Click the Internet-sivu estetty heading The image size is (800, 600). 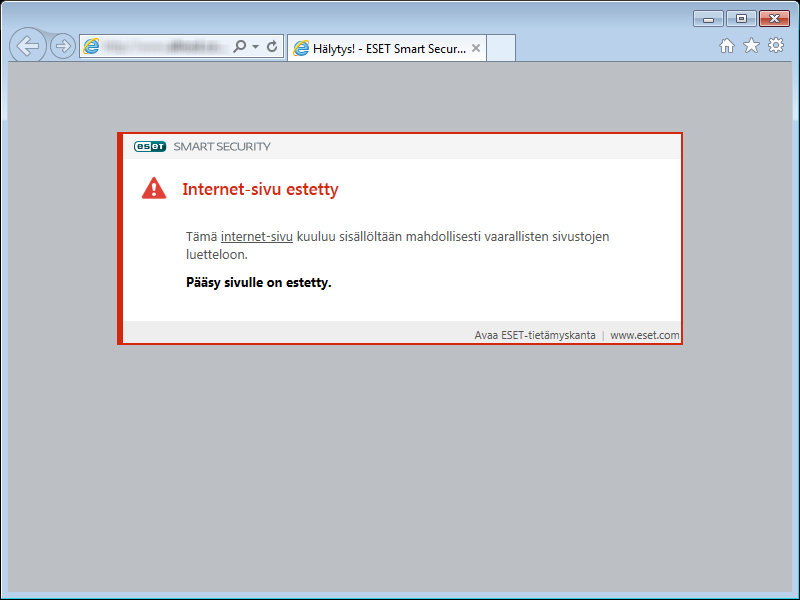[x=260, y=189]
